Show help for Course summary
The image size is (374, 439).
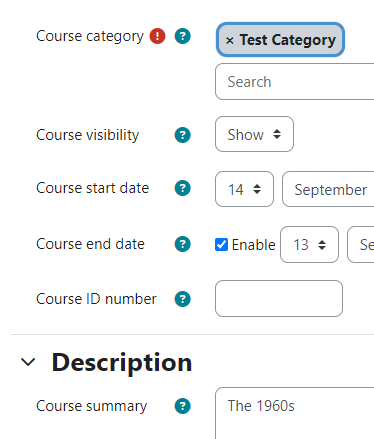(x=183, y=406)
